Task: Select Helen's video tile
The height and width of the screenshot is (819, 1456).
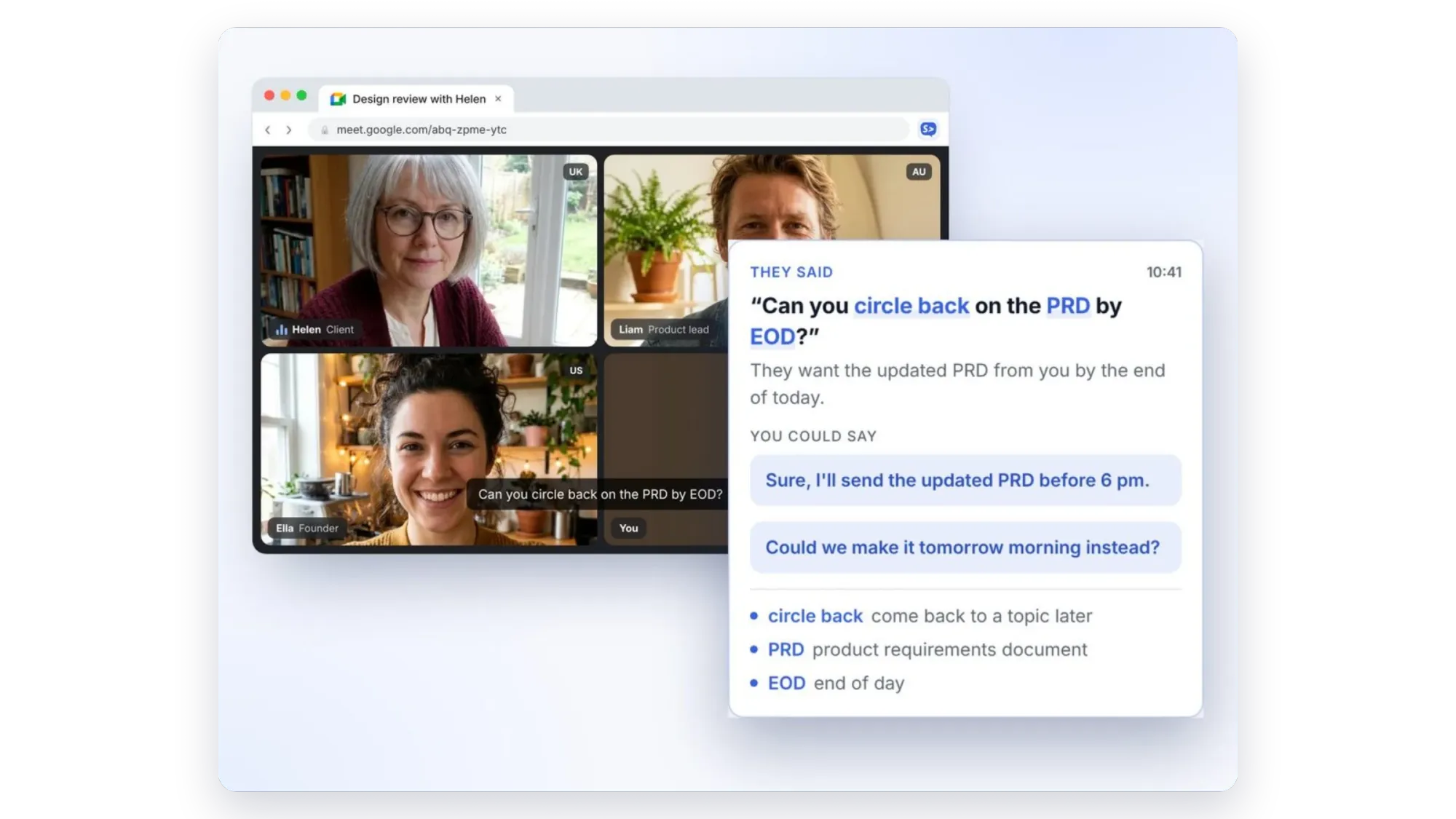Action: click(429, 250)
